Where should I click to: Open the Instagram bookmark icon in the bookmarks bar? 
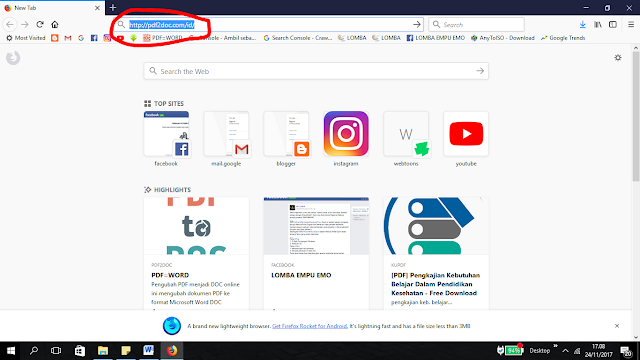[107, 38]
